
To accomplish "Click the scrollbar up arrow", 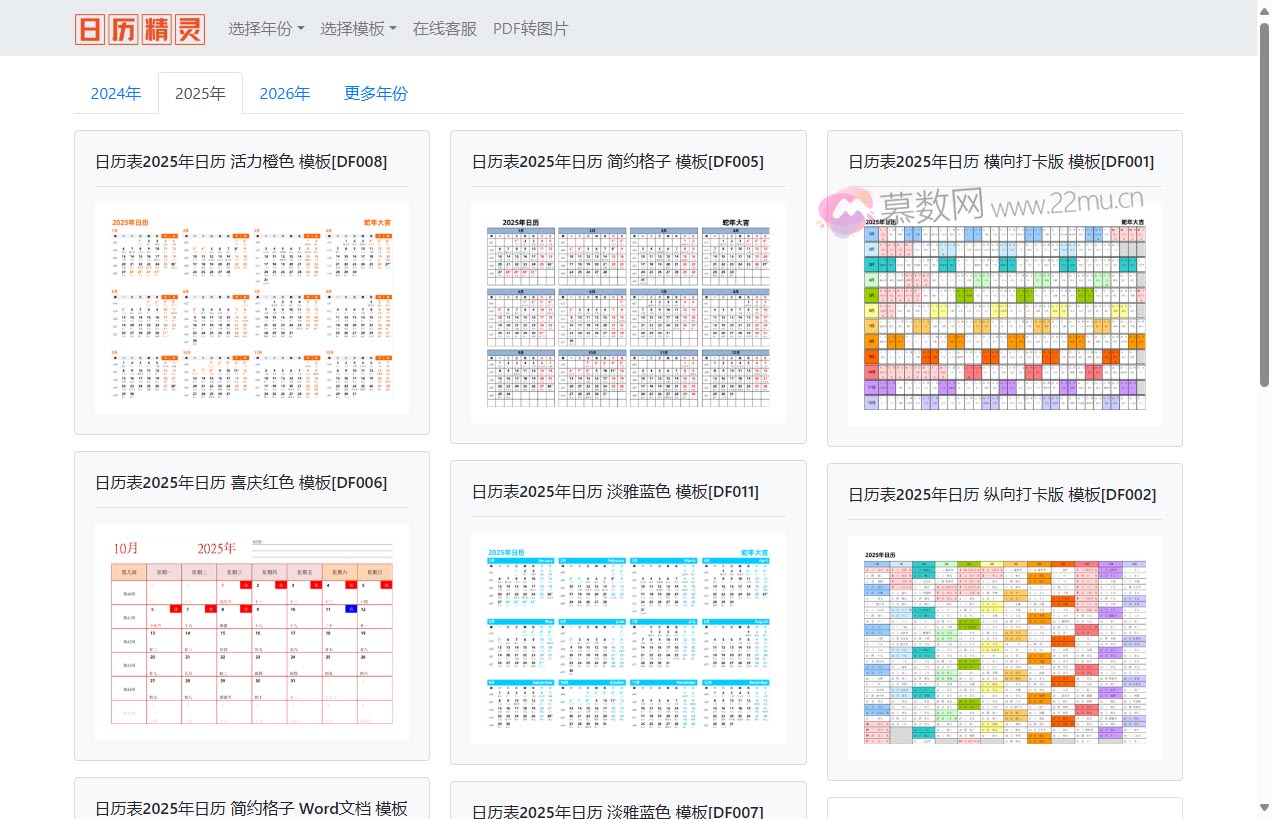I will (1264, 10).
